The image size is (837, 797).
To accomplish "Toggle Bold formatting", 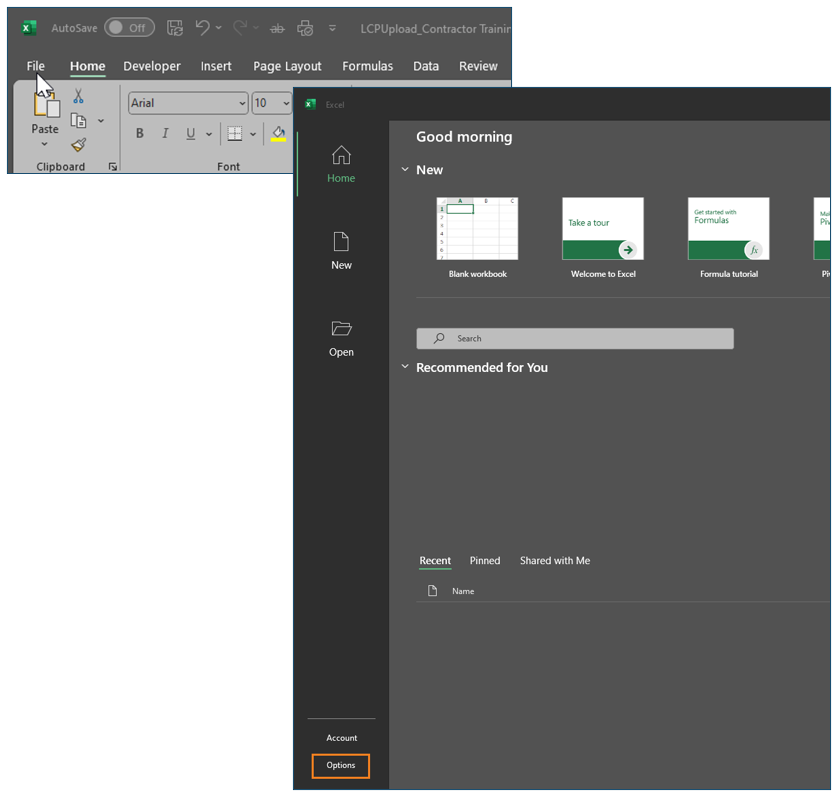I will click(x=139, y=133).
